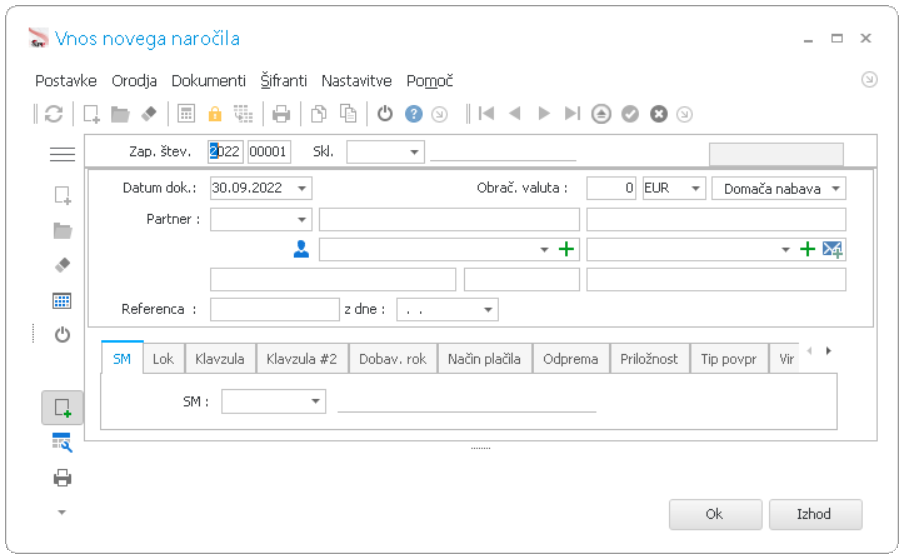Switch to the Dobav. rok tab

coord(392,359)
